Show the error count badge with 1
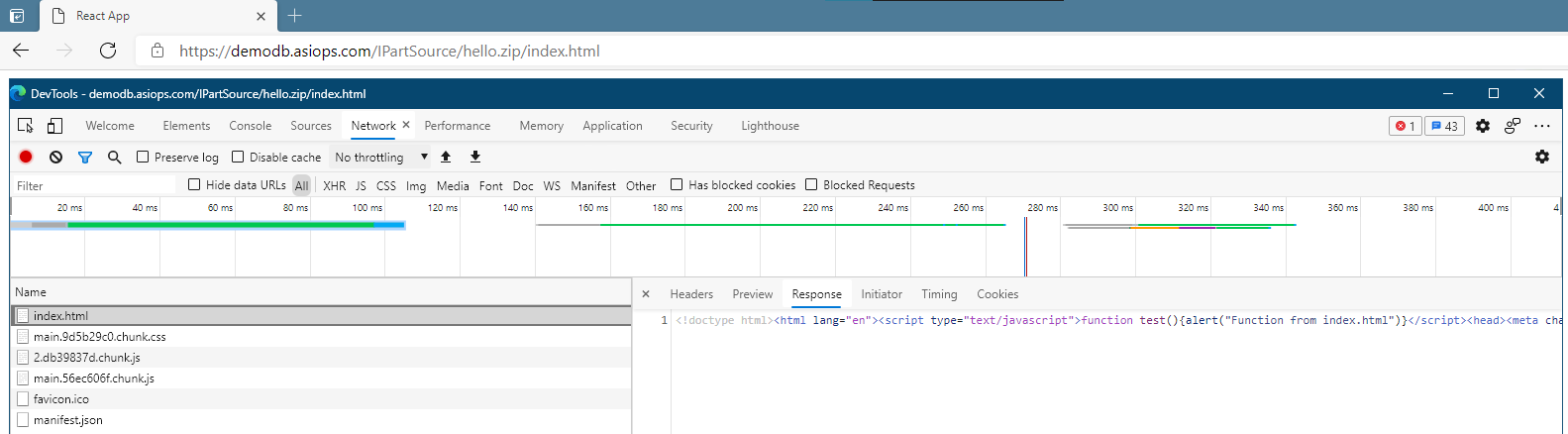The height and width of the screenshot is (434, 1568). 1405,126
